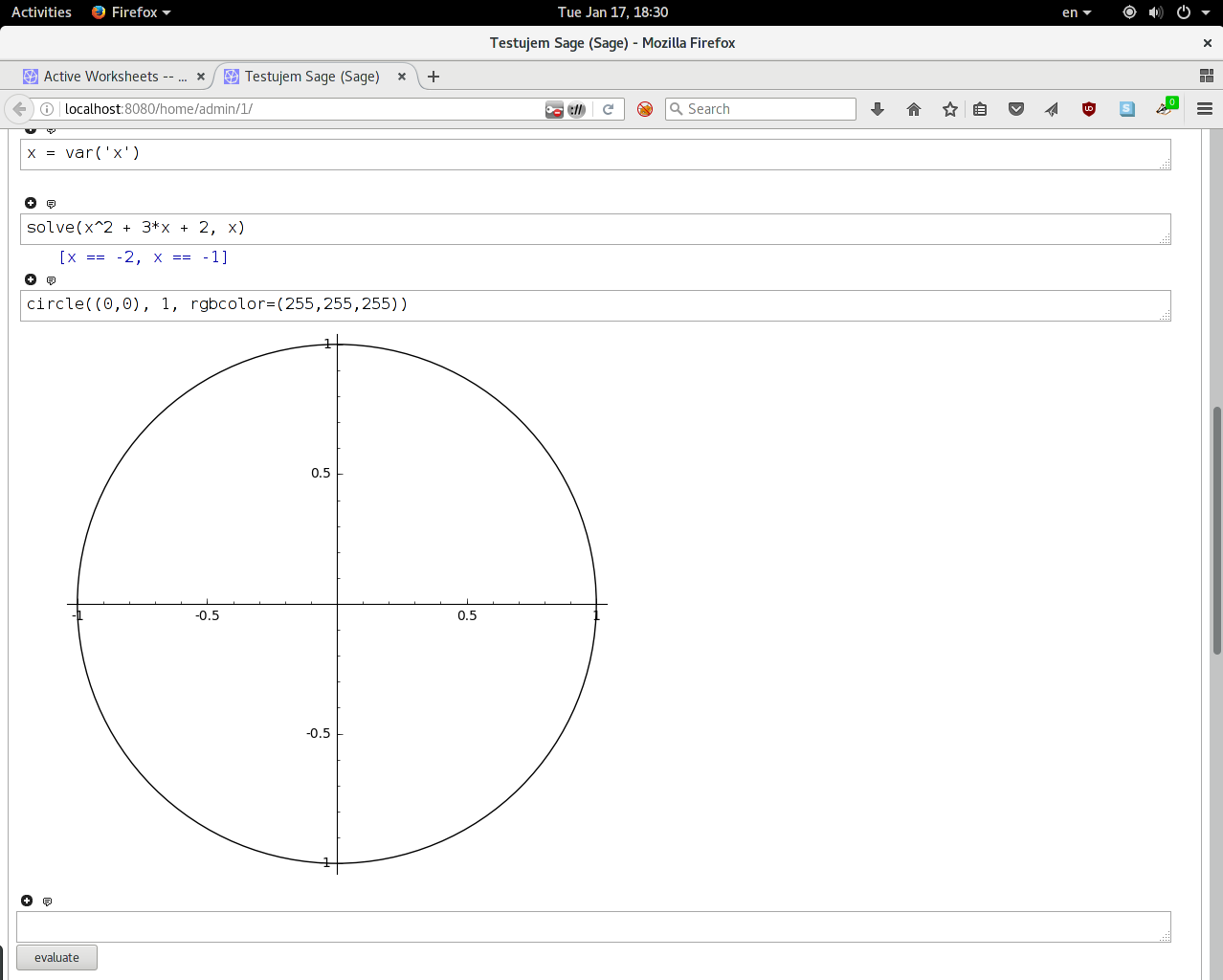Expand the Firefox application menu
Image resolution: width=1223 pixels, height=980 pixels.
131,12
